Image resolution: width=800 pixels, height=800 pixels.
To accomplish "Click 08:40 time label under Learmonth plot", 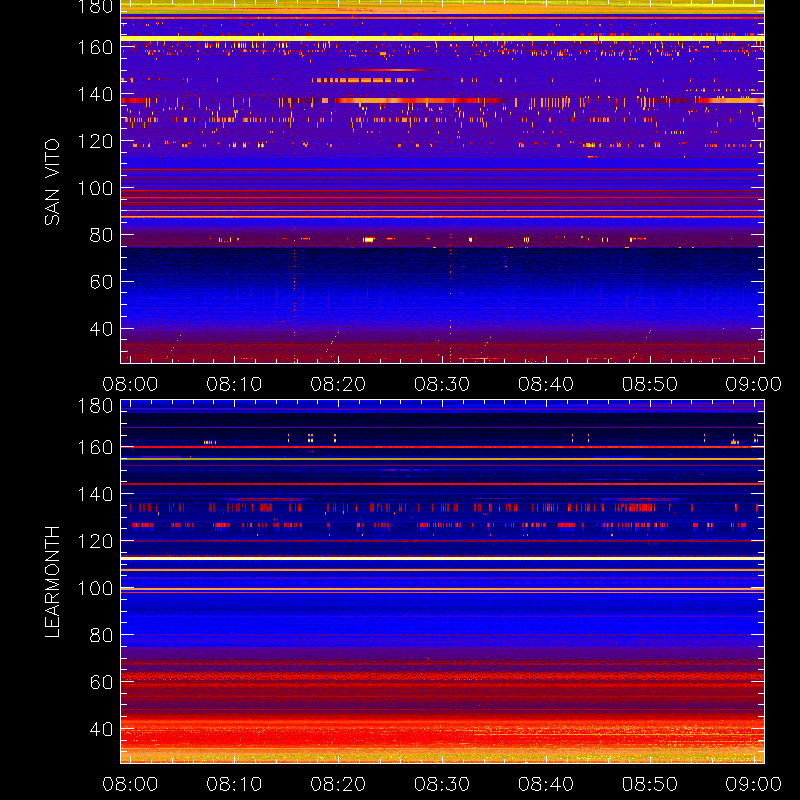I will click(546, 784).
